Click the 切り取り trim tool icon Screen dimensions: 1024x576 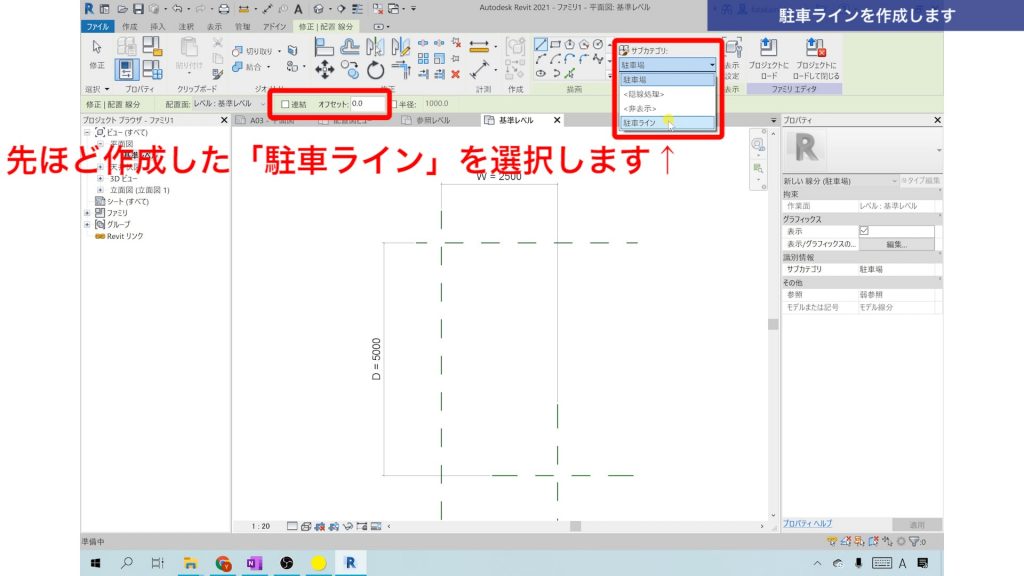tap(238, 49)
